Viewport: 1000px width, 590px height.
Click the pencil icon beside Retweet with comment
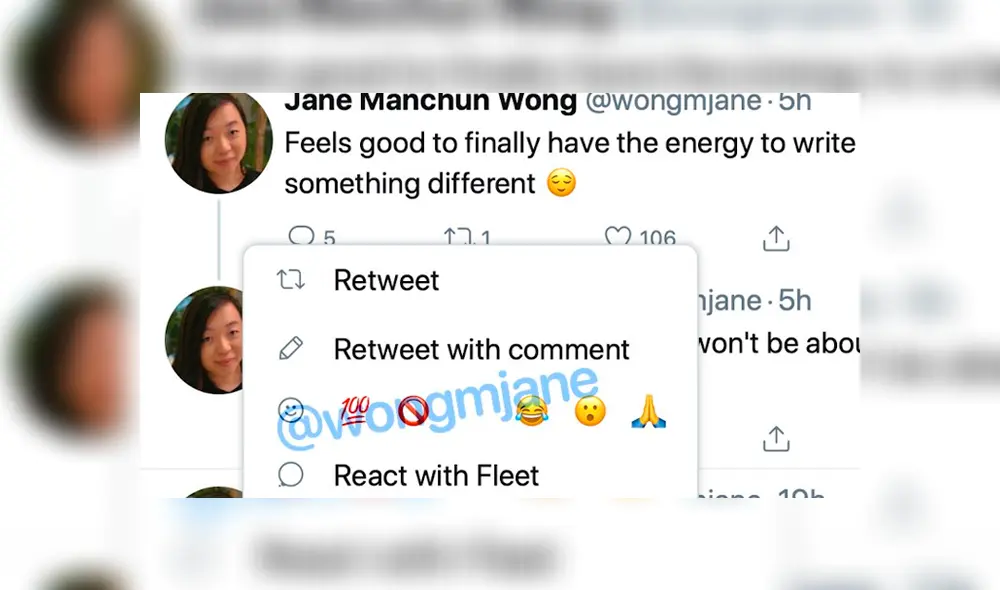(290, 349)
